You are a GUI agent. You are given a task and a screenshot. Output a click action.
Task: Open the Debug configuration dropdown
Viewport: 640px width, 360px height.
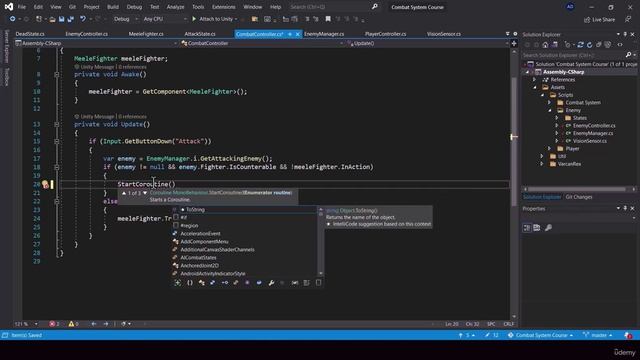click(x=126, y=19)
